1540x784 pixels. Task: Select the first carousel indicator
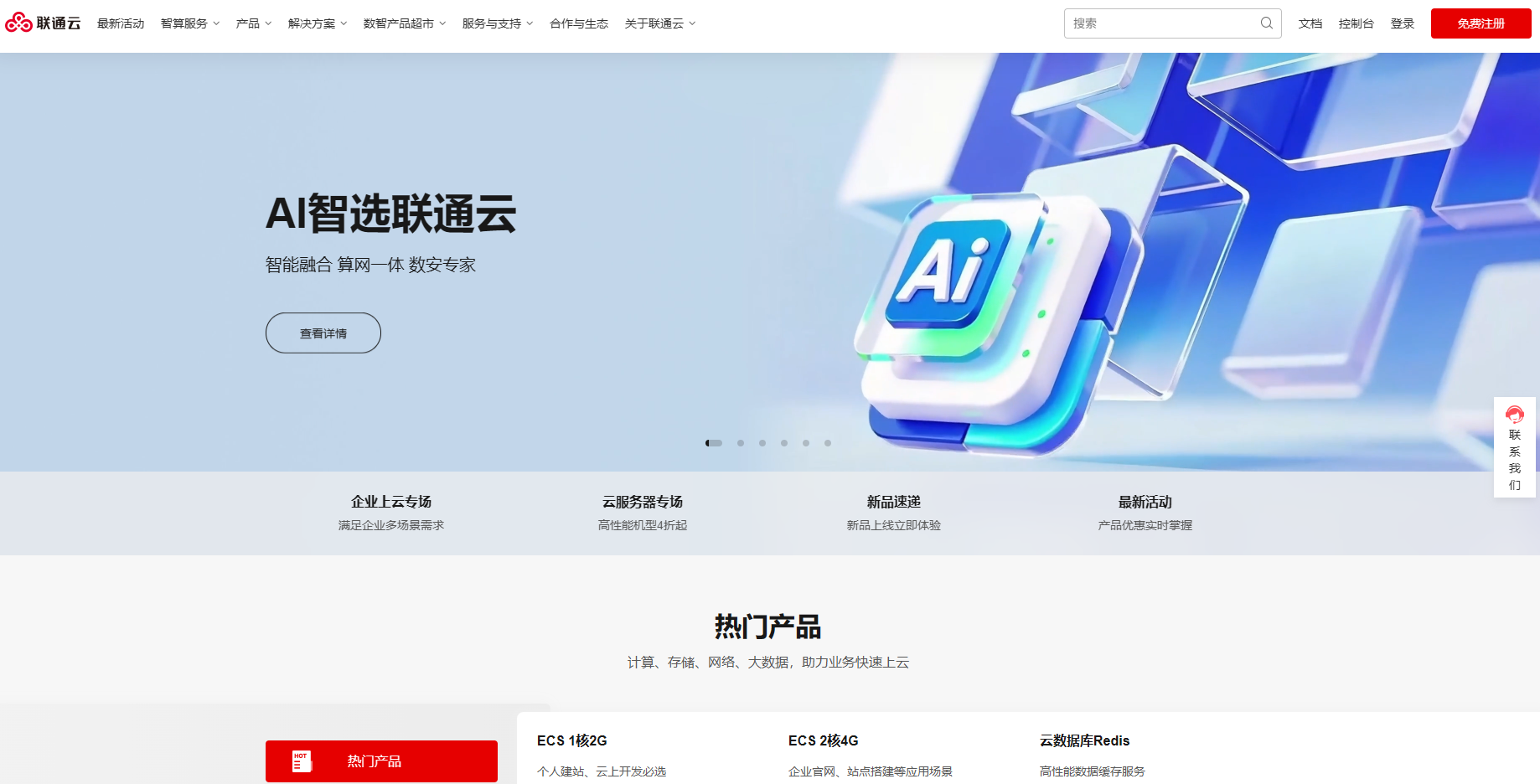point(714,443)
